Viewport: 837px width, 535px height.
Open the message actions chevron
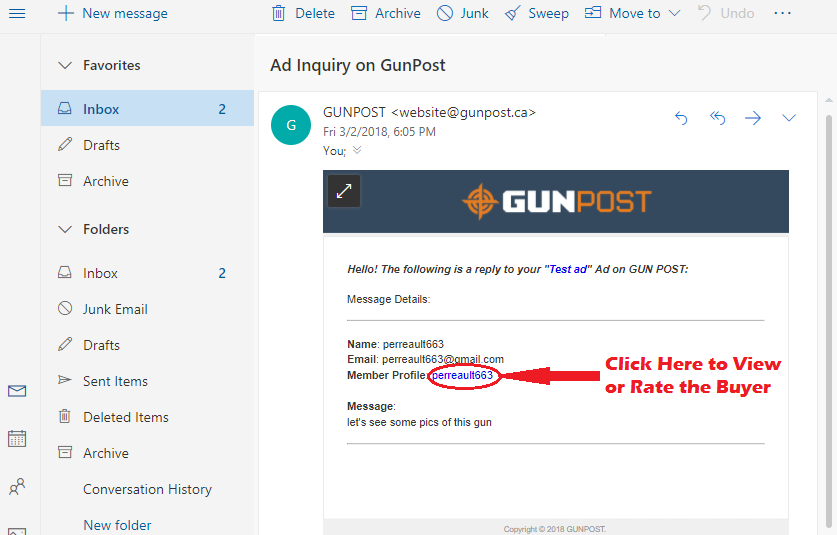(x=789, y=117)
